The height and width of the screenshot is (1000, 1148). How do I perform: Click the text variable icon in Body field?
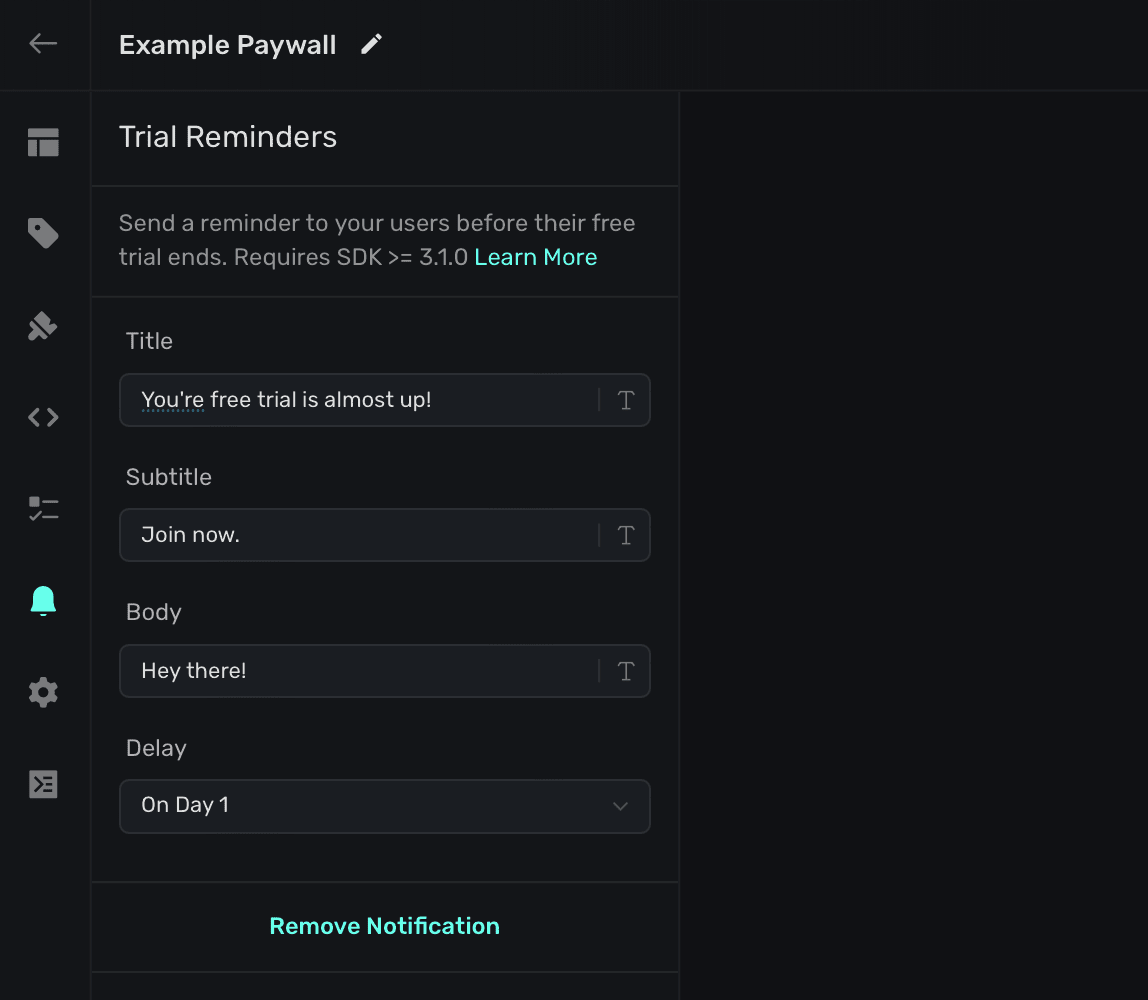click(626, 671)
